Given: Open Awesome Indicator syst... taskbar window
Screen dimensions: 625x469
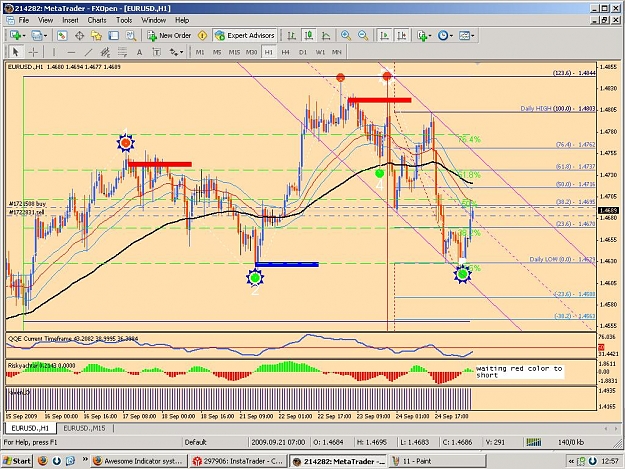Looking at the screenshot, I should click(138, 461).
